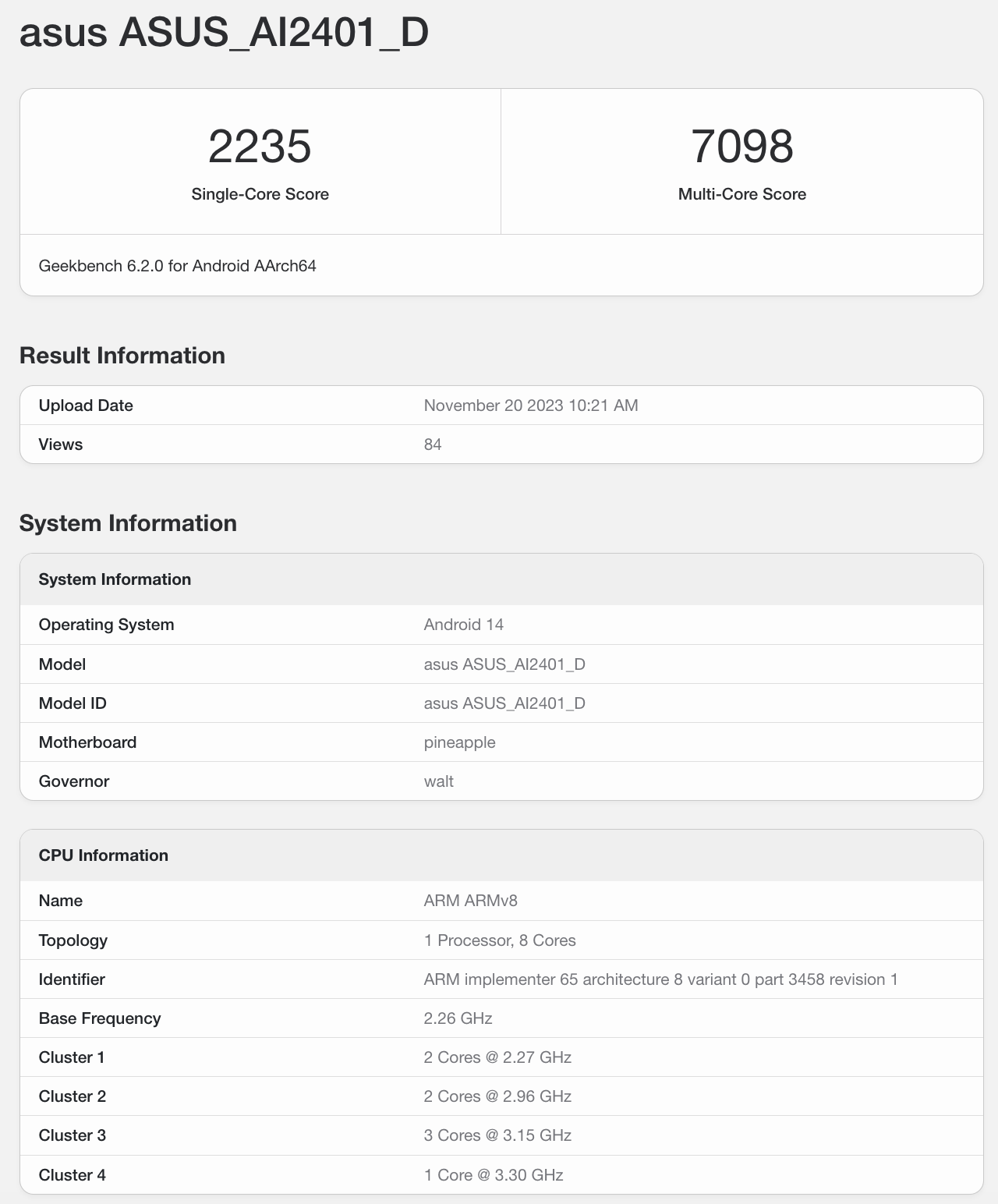998x1204 pixels.
Task: Click the walt governor value
Action: [x=438, y=781]
